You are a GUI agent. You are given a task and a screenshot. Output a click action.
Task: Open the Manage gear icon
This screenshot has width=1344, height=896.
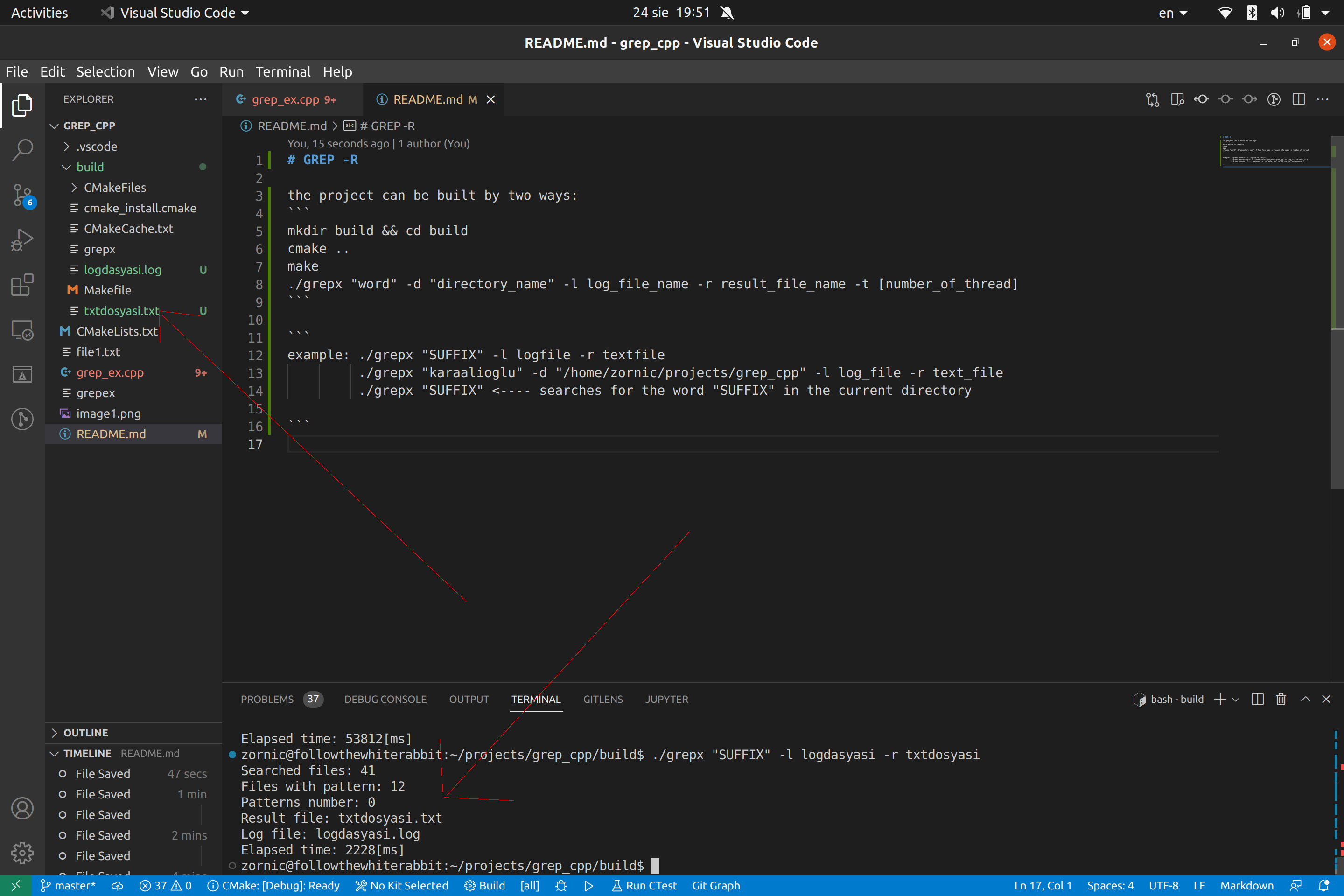(22, 853)
